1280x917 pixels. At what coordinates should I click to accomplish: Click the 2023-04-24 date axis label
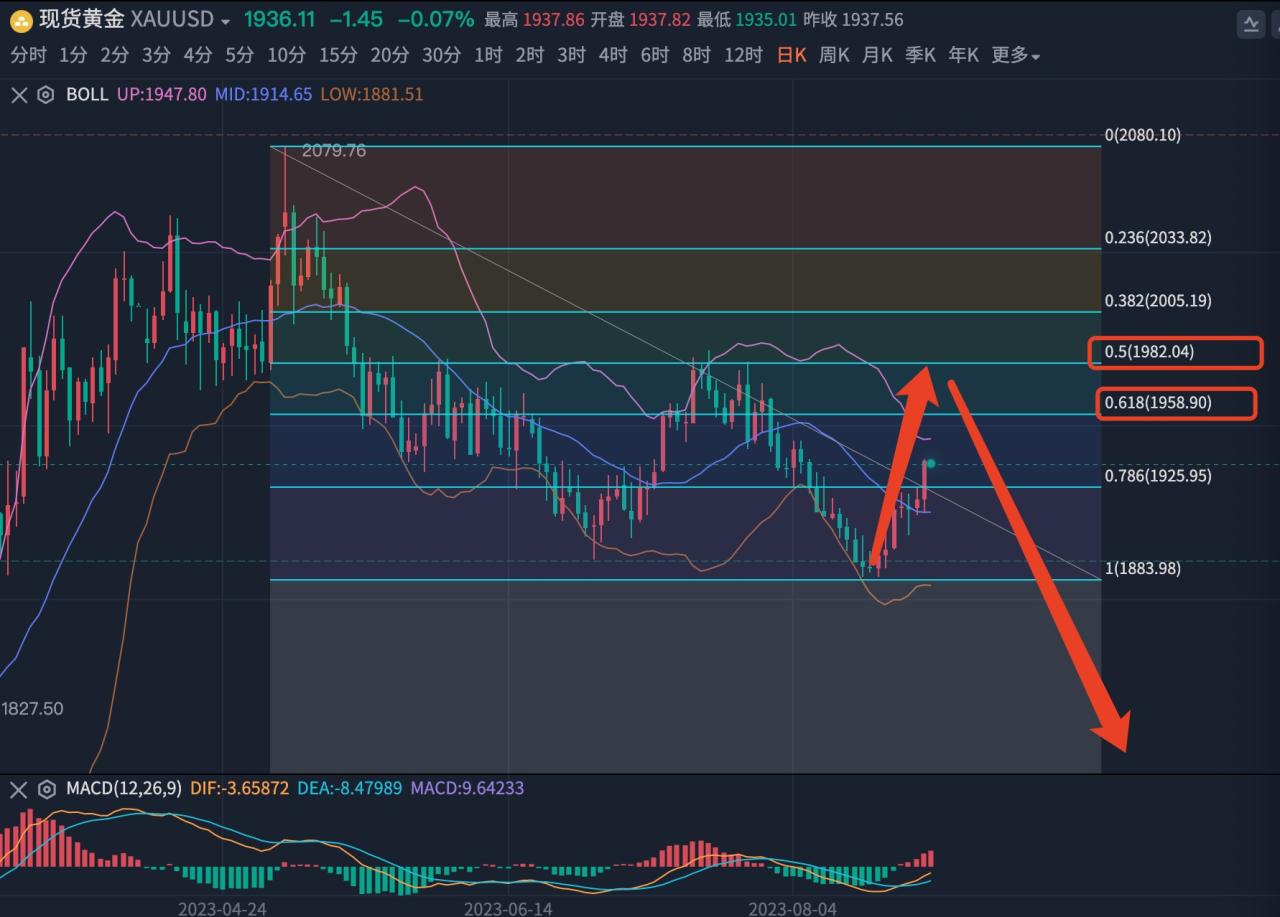[x=222, y=909]
